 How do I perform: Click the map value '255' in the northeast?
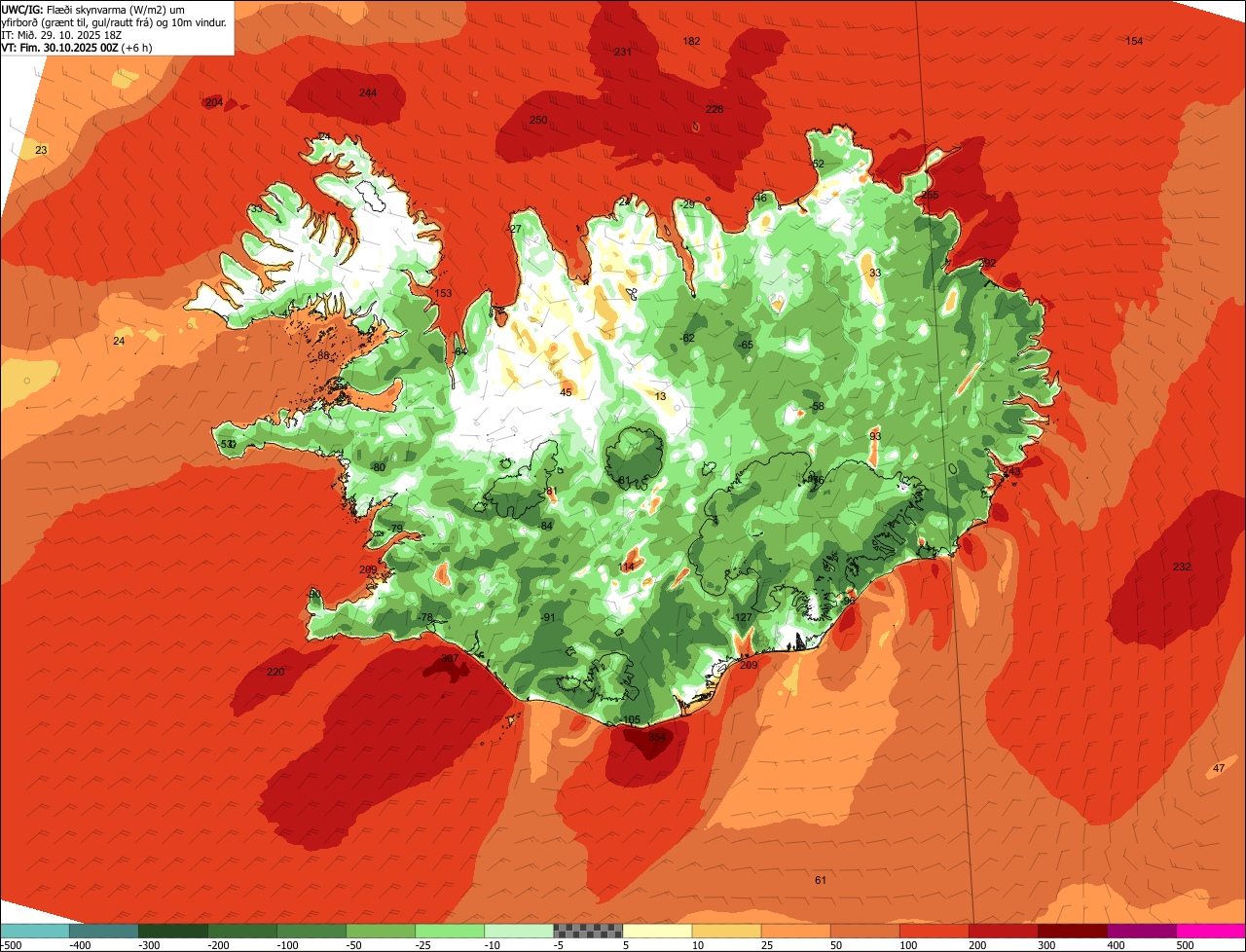coord(930,195)
